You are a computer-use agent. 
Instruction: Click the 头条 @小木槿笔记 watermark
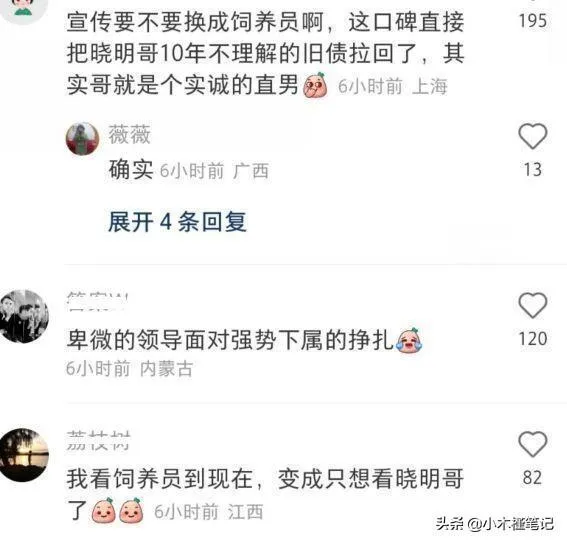[494, 523]
